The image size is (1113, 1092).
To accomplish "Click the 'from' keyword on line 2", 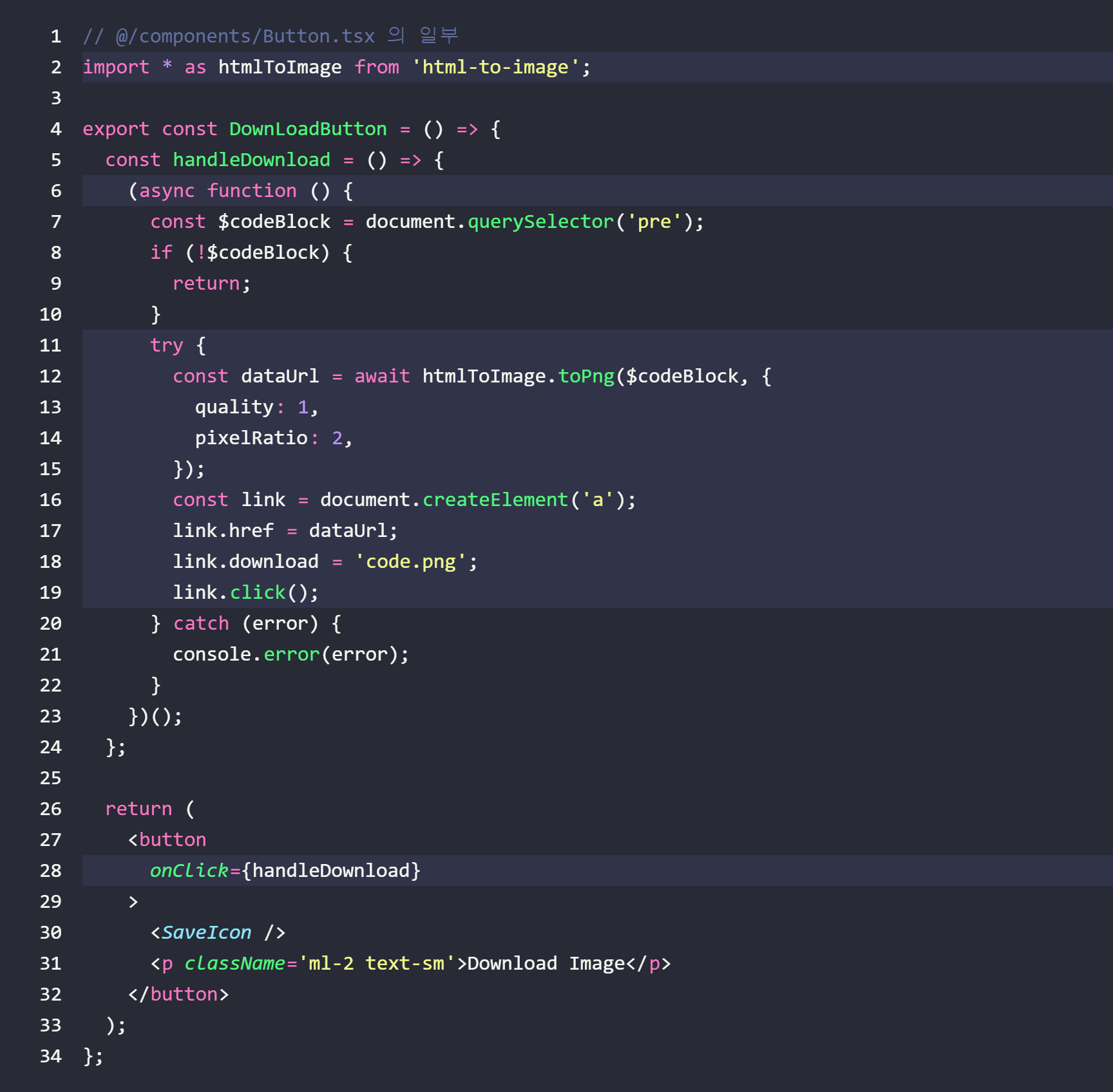I will tap(377, 67).
